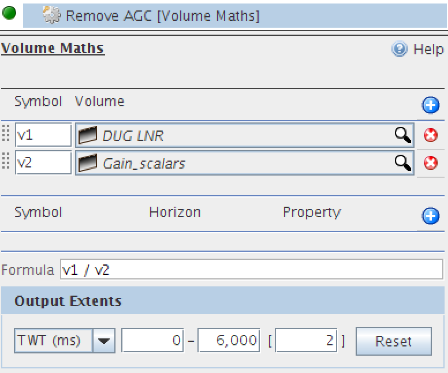Click the magnifier icon on the Gain_scalars row
Screen dimensions: 448x373
pos(403,163)
